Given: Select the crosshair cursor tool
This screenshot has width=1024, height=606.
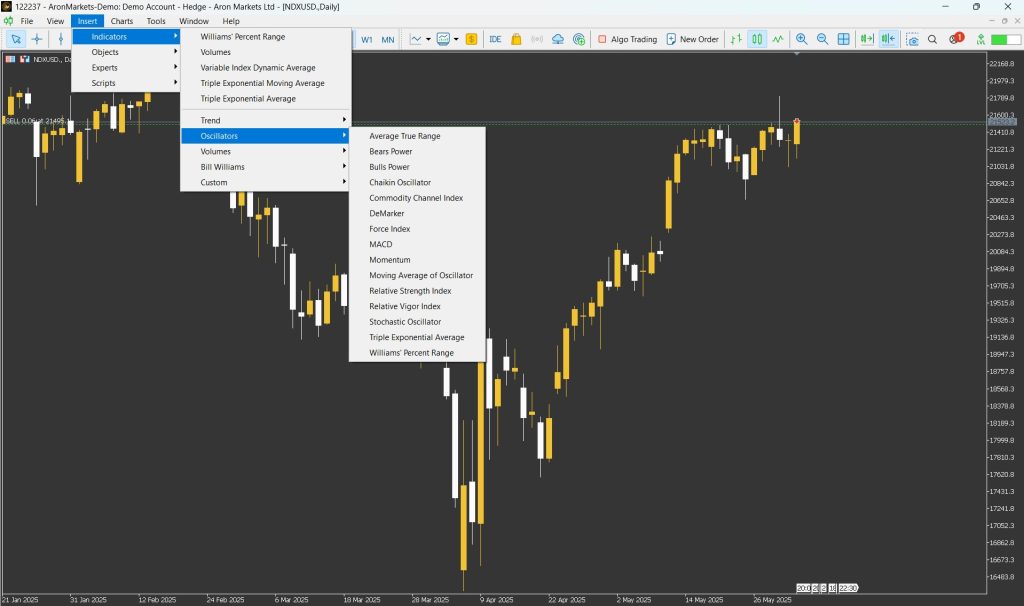Looking at the screenshot, I should 37,39.
